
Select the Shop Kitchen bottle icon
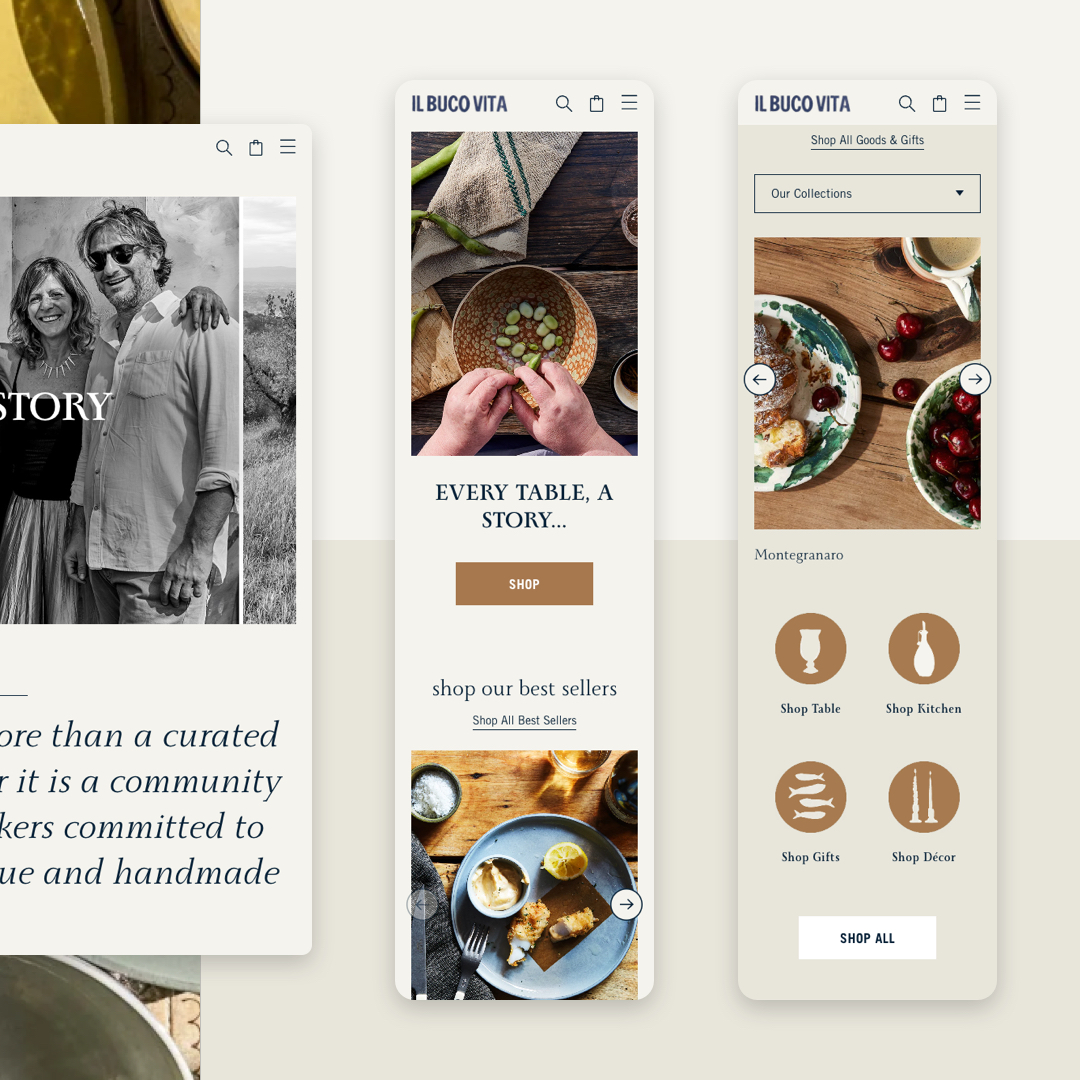924,648
